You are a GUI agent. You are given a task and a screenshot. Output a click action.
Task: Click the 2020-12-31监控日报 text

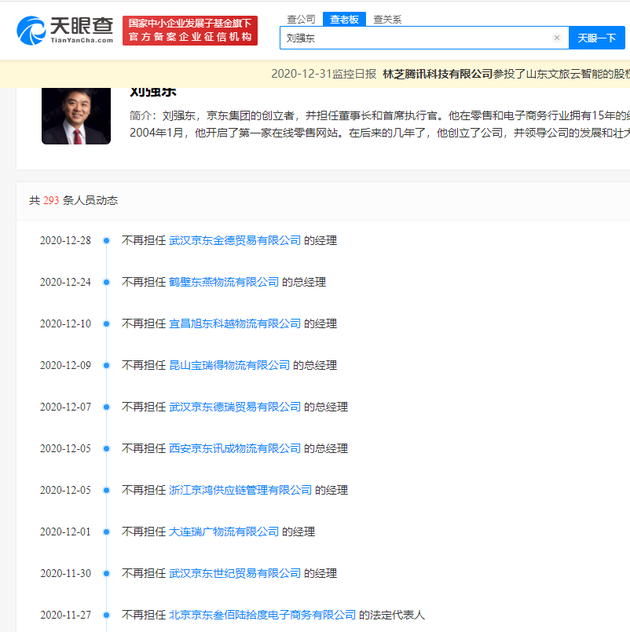pyautogui.click(x=324, y=74)
